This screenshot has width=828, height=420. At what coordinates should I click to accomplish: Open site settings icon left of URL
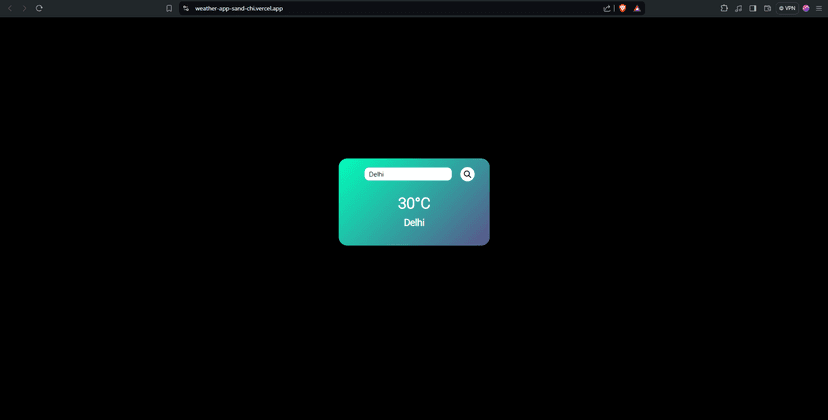click(x=186, y=8)
